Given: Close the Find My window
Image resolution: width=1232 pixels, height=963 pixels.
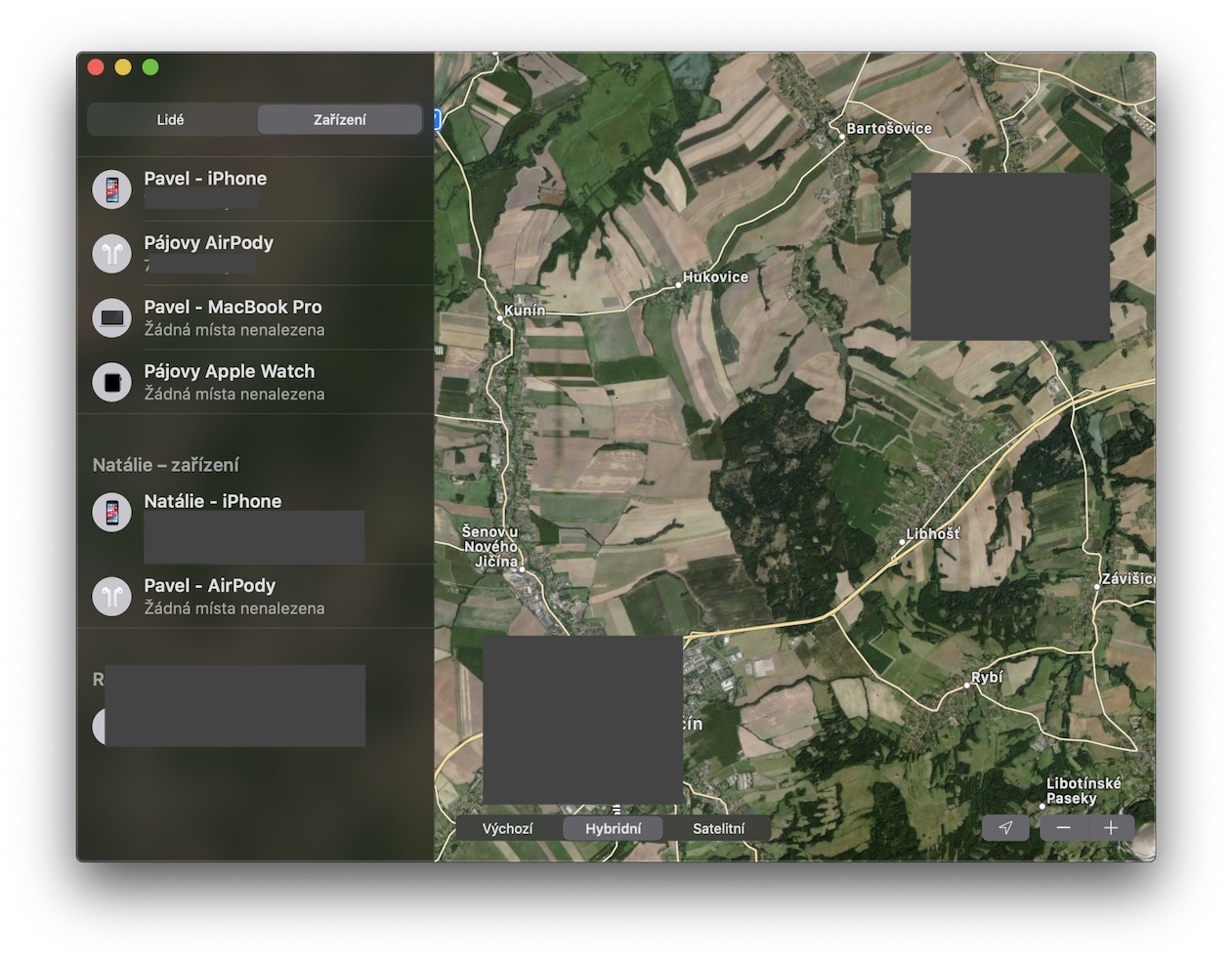Looking at the screenshot, I should (96, 67).
